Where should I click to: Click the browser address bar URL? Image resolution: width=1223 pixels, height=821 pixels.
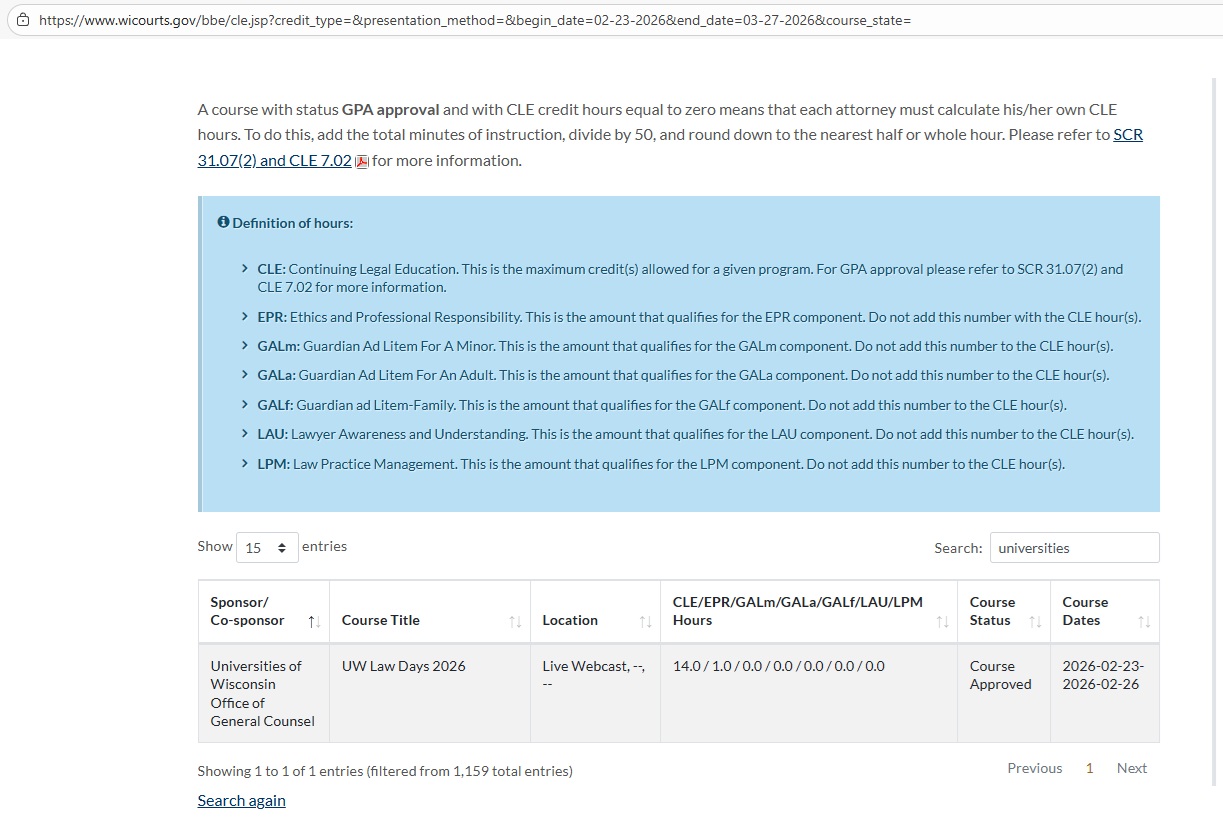pyautogui.click(x=475, y=20)
